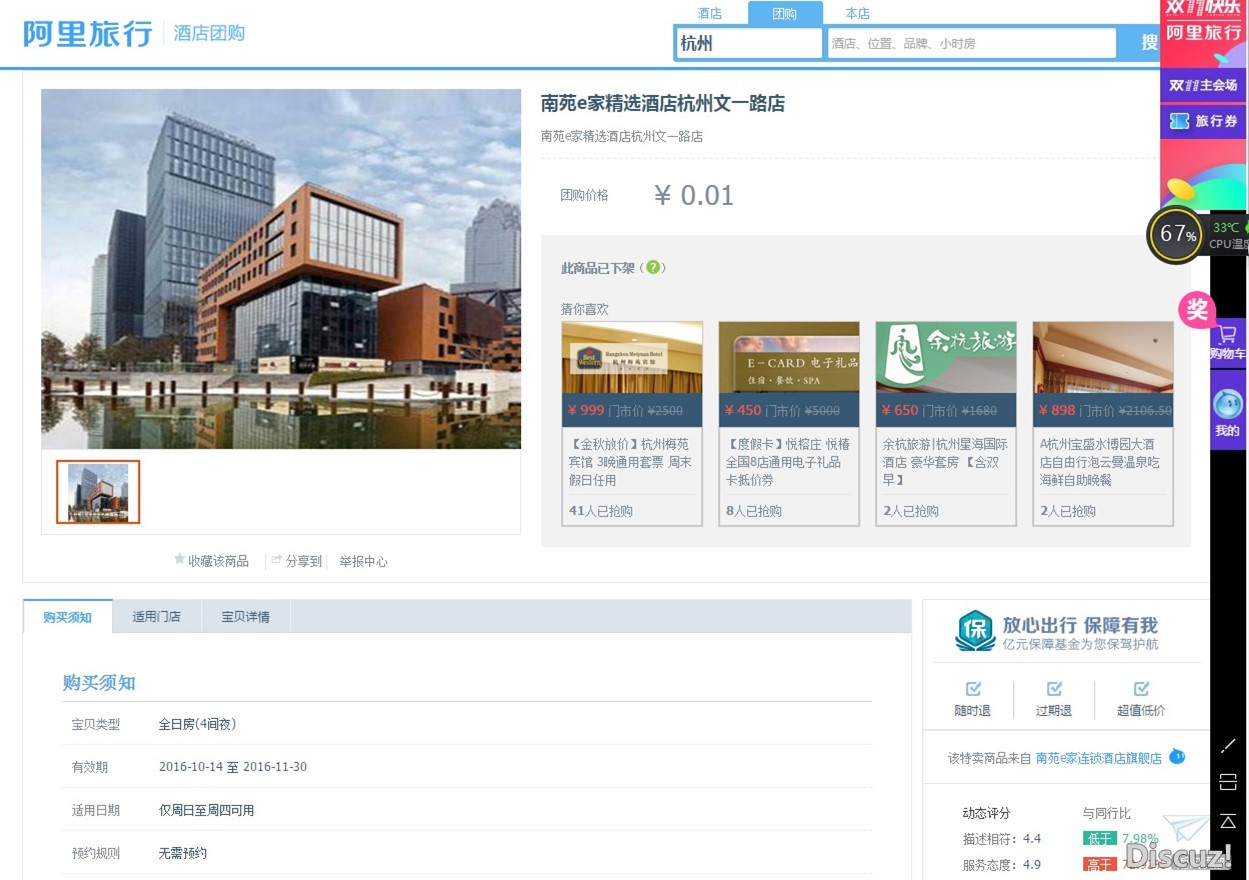Open the 宝贝详情 tab
The height and width of the screenshot is (880, 1249).
coord(246,617)
